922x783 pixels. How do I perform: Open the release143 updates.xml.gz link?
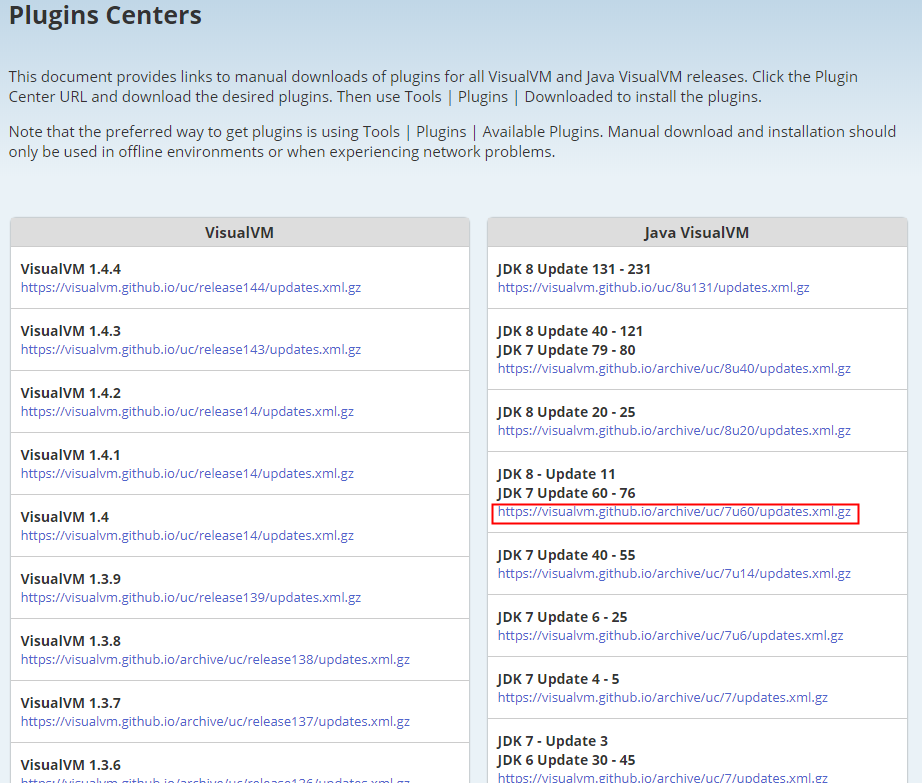[x=191, y=349]
